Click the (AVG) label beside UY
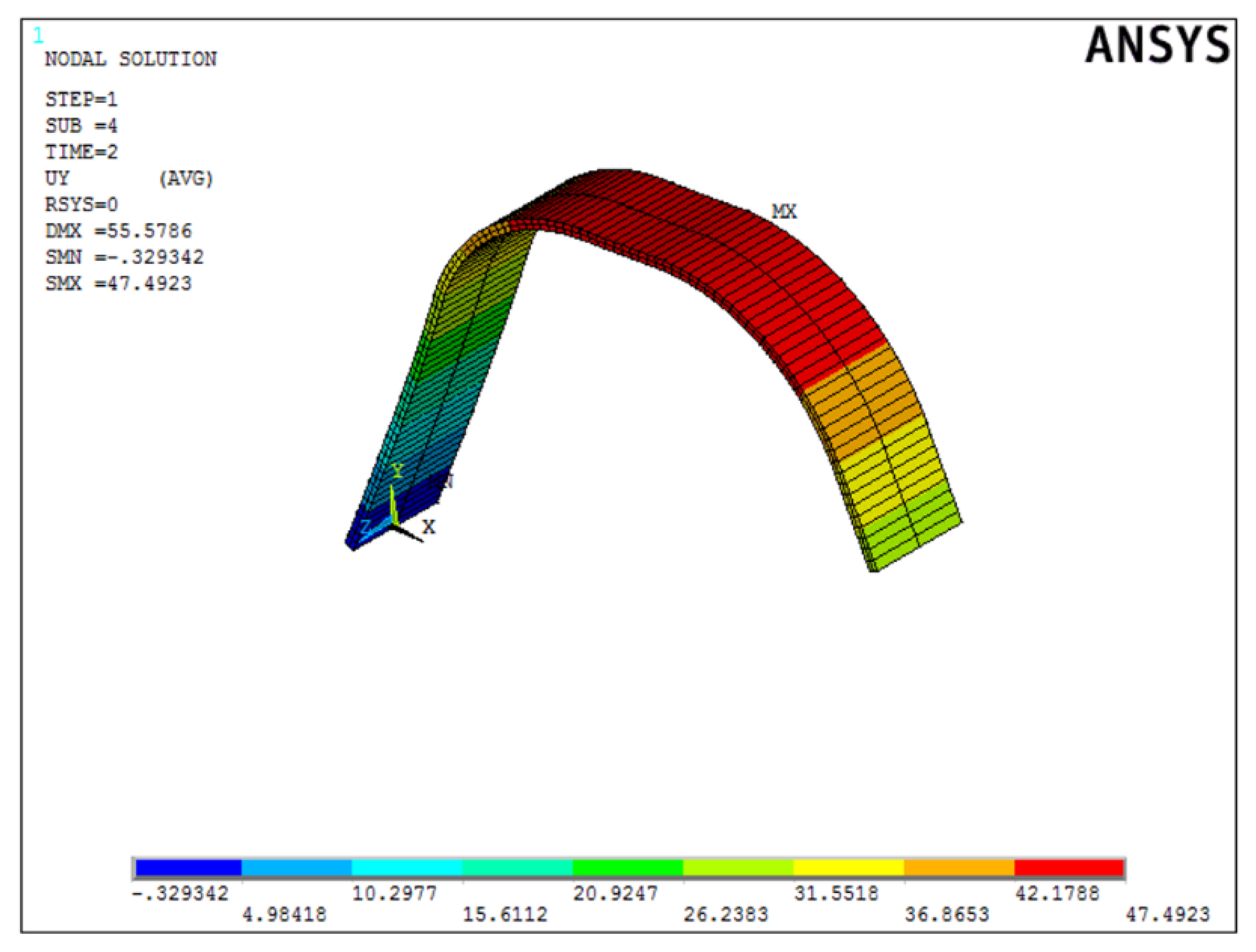Image resolution: width=1256 pixels, height=952 pixels. [x=186, y=178]
